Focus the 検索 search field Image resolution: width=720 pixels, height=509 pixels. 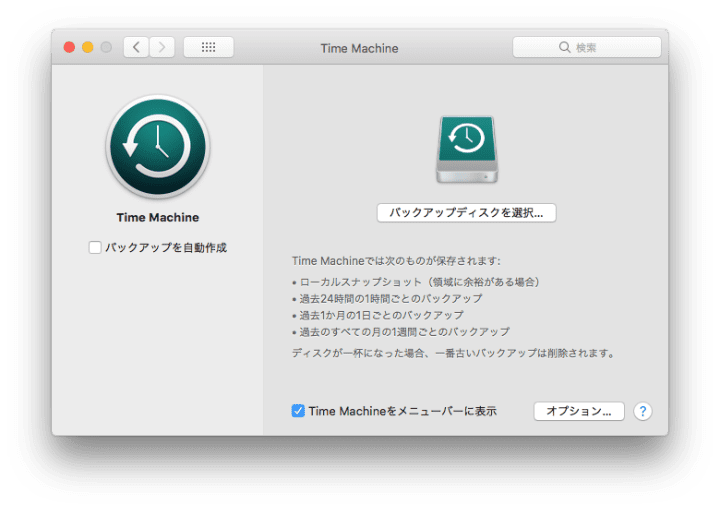587,47
